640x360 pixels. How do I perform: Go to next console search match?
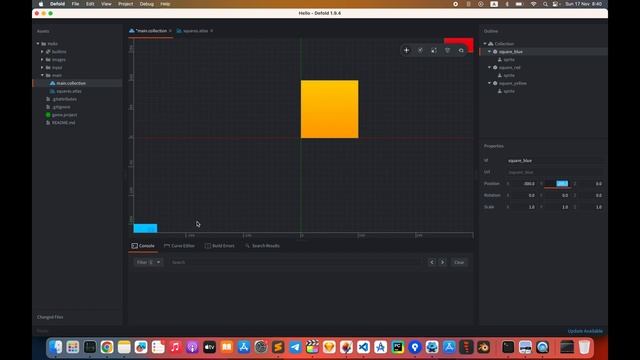pyautogui.click(x=442, y=262)
